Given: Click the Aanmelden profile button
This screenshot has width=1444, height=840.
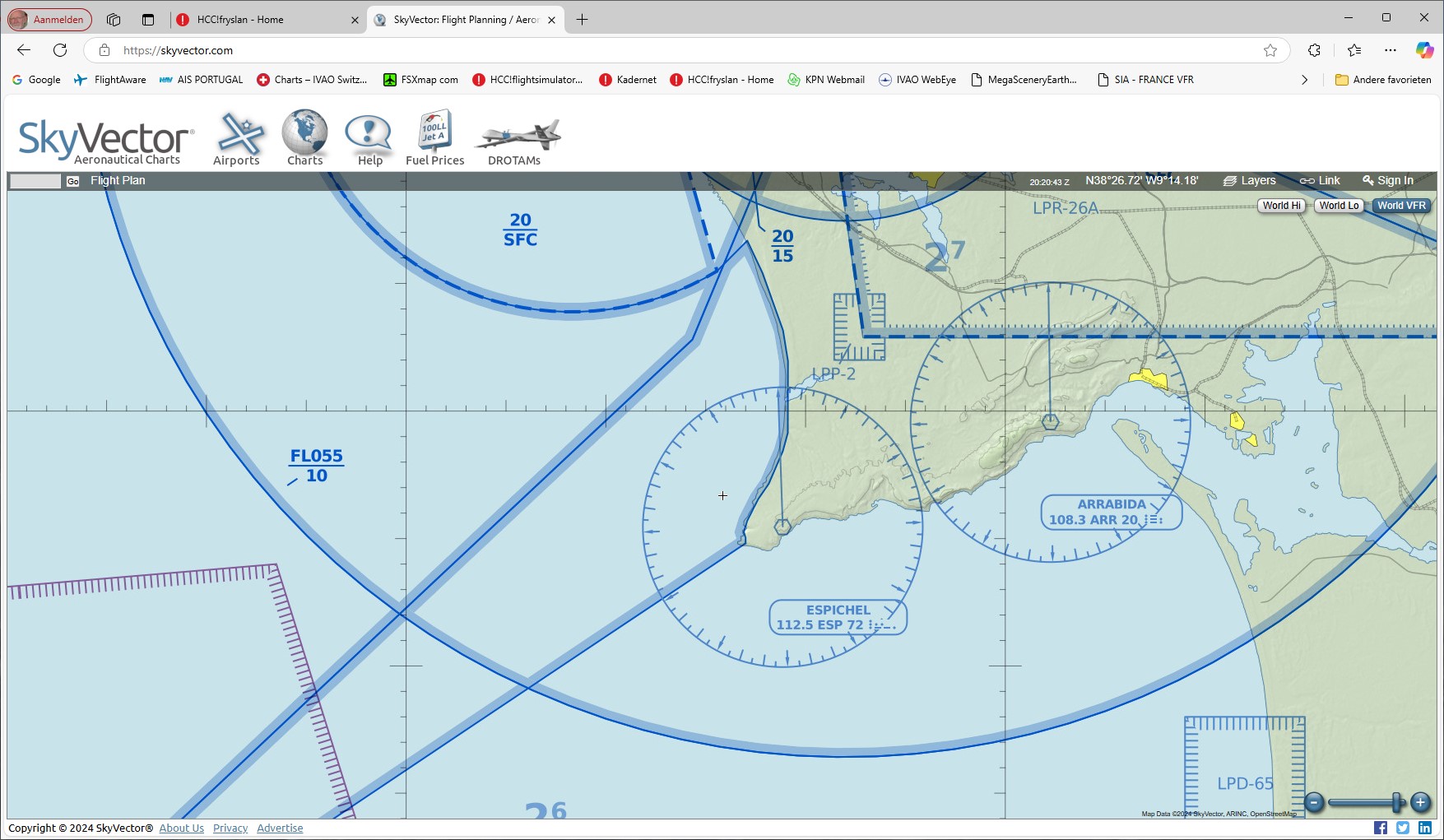Looking at the screenshot, I should pos(49,20).
